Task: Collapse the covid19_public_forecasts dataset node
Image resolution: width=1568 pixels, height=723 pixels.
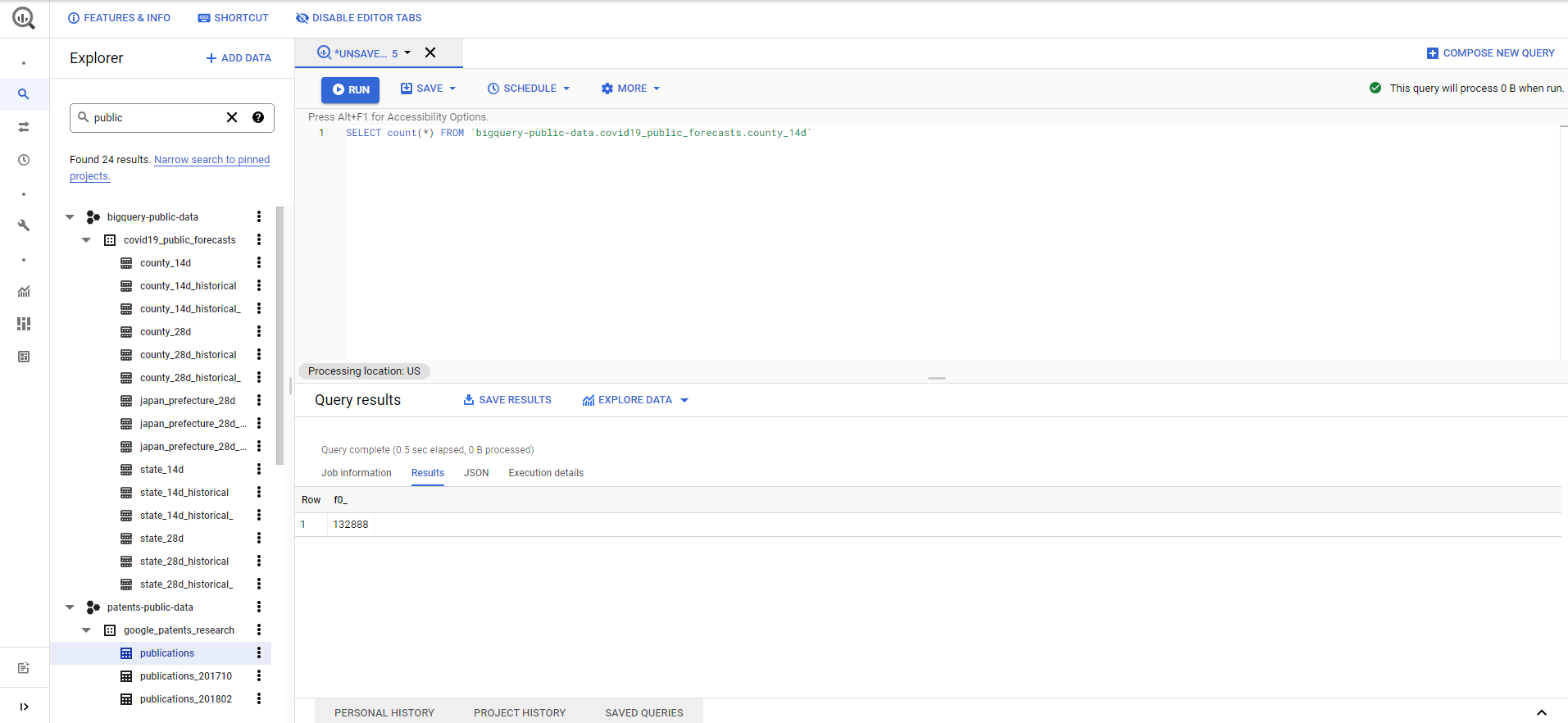Action: [x=86, y=240]
